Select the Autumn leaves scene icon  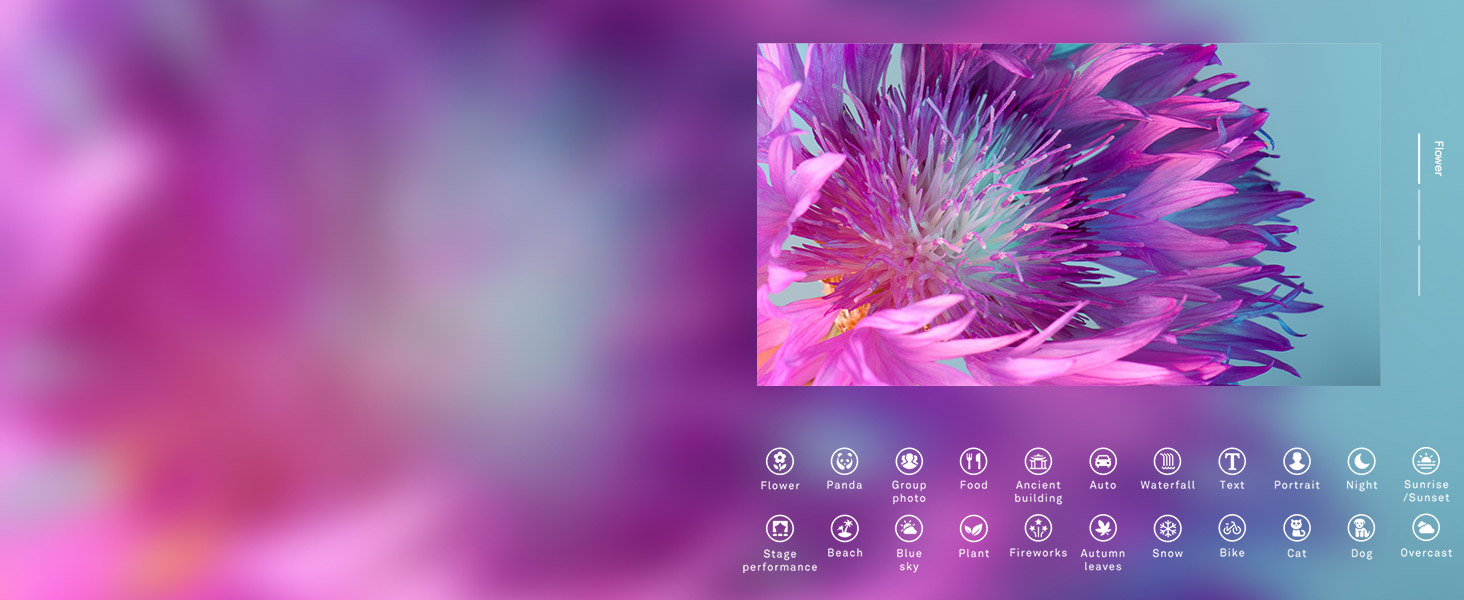pos(1103,529)
